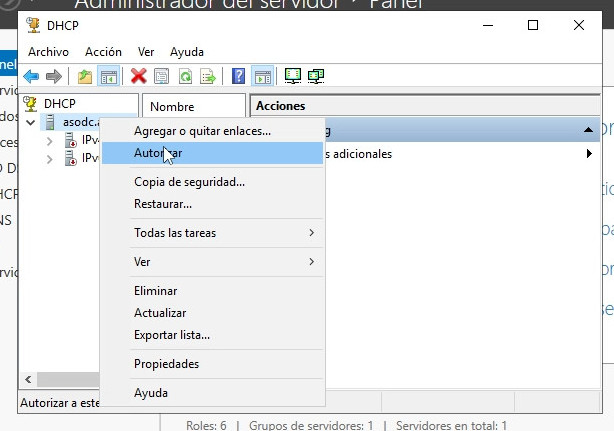This screenshot has height=431, width=614.
Task: Collapse the asodc server tree node
Action: pyautogui.click(x=31, y=123)
